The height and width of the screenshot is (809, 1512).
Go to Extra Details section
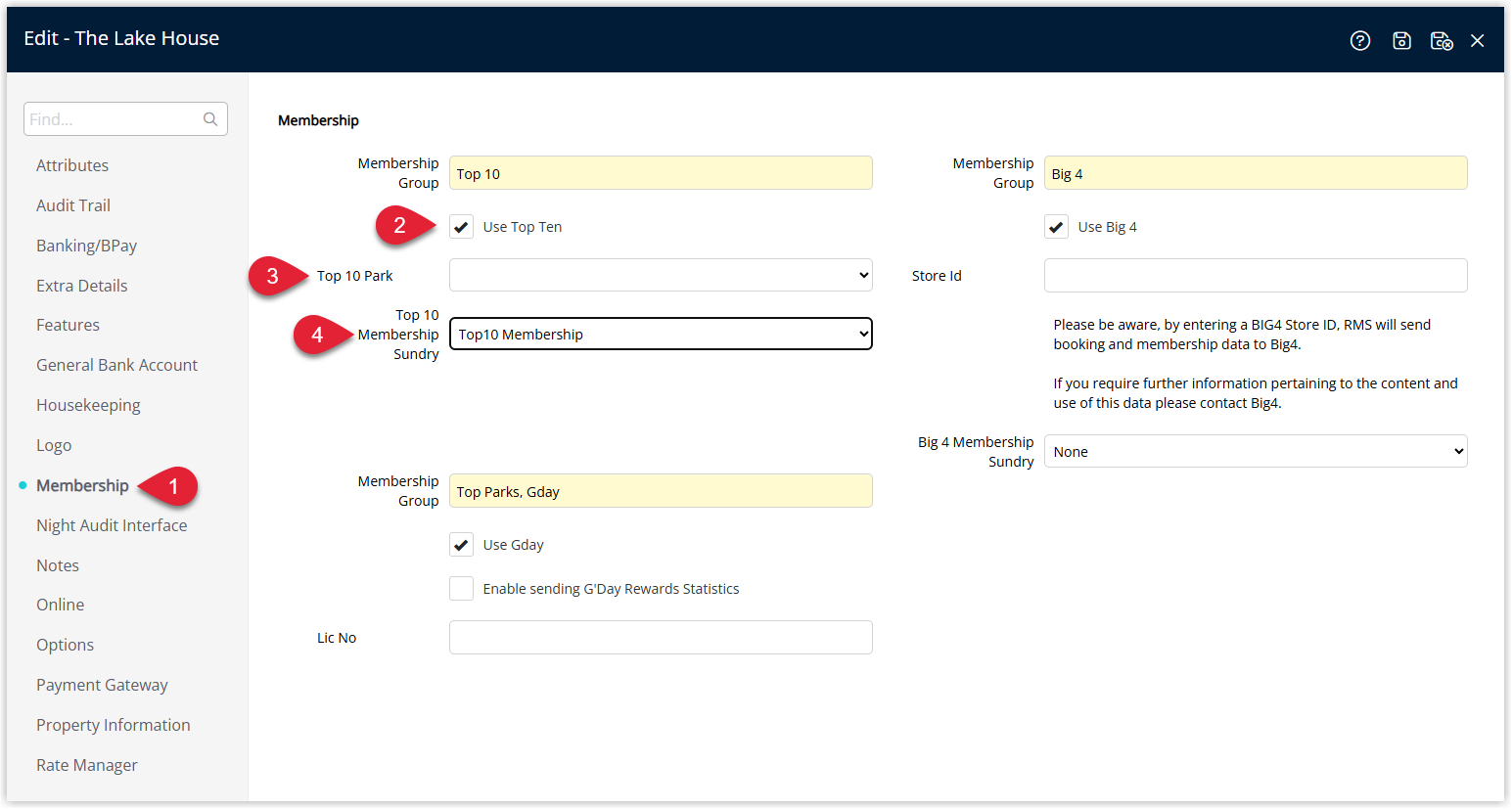[82, 286]
